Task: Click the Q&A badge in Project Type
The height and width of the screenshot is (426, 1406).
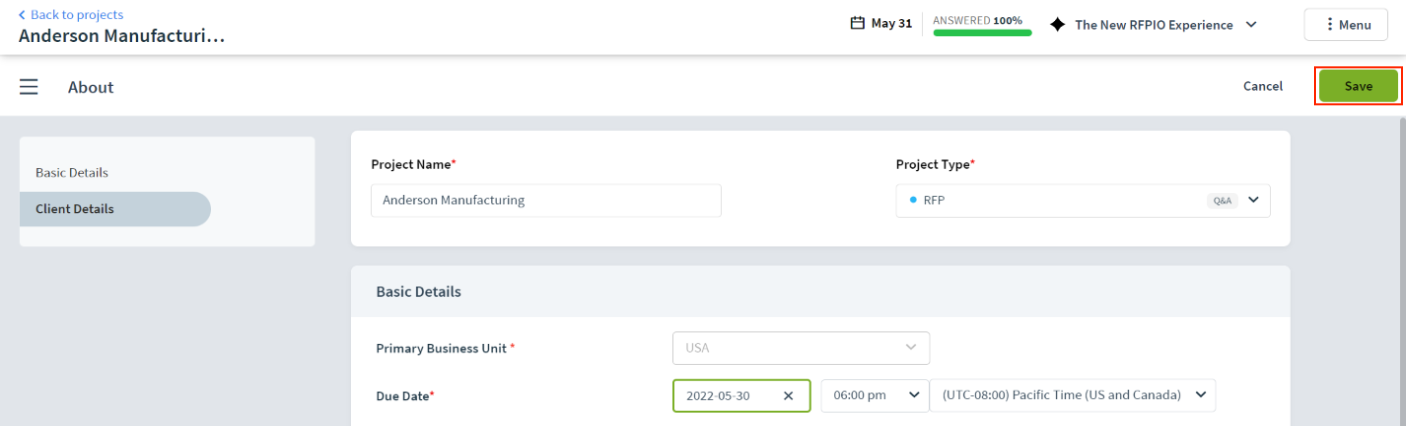Action: 1222,200
